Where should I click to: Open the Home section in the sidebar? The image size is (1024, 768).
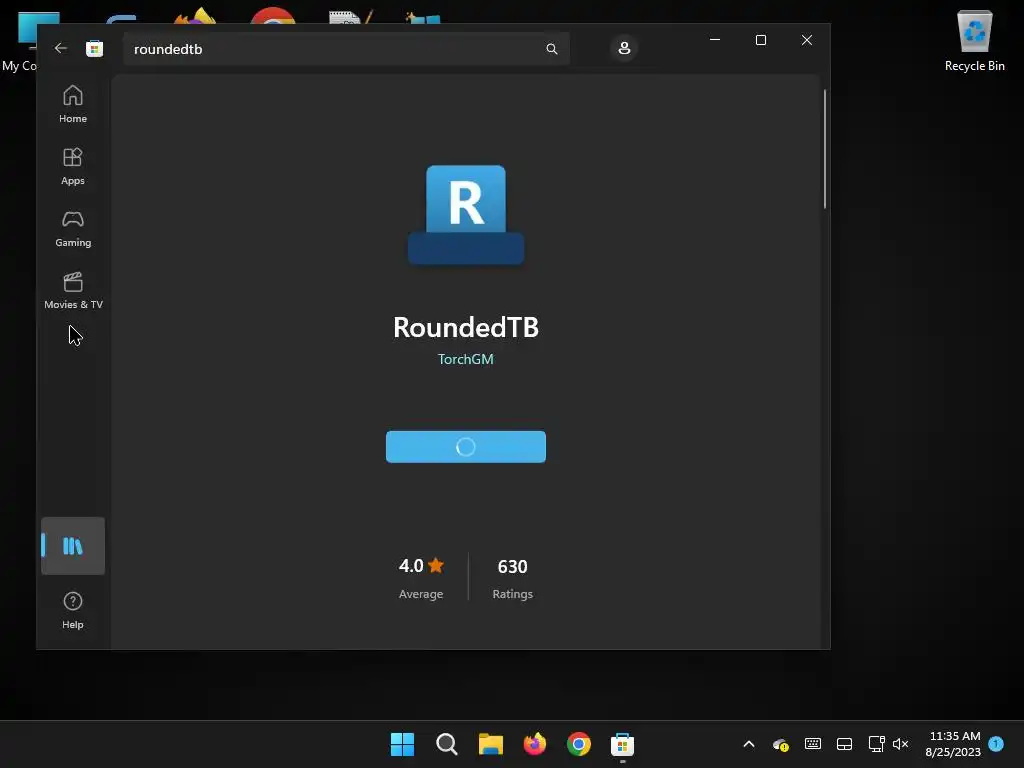coord(73,104)
